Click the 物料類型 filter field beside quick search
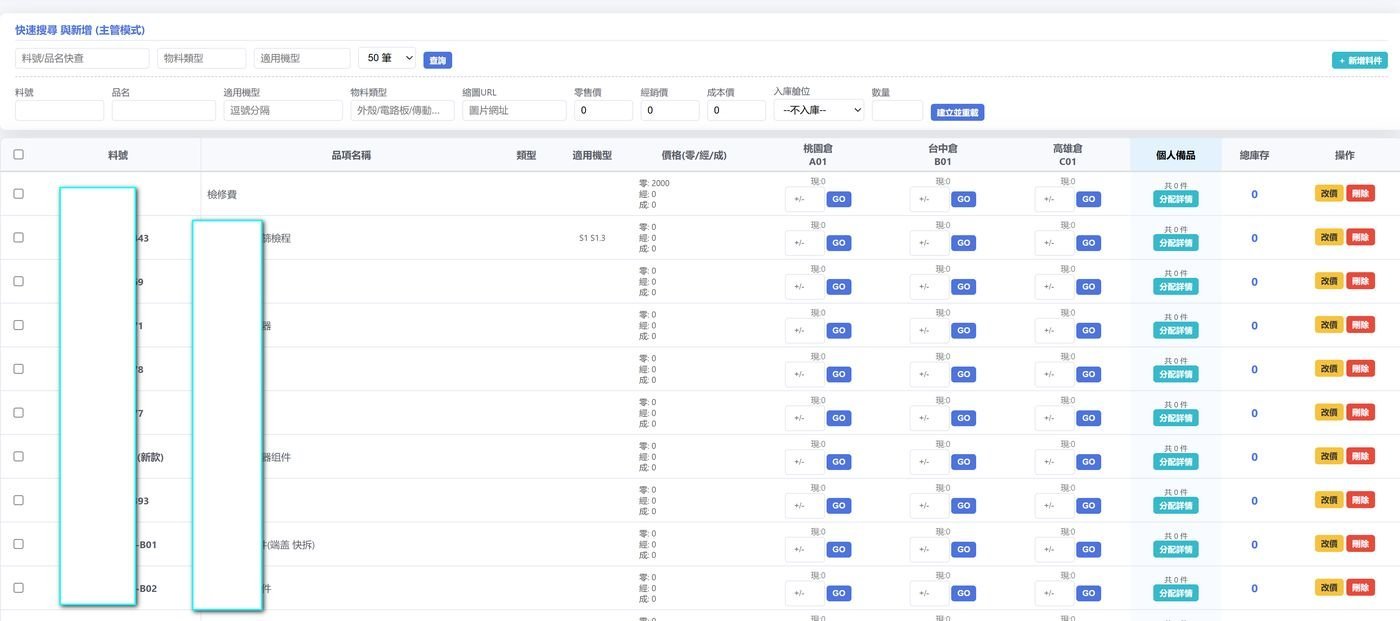The image size is (1400, 621). [201, 58]
